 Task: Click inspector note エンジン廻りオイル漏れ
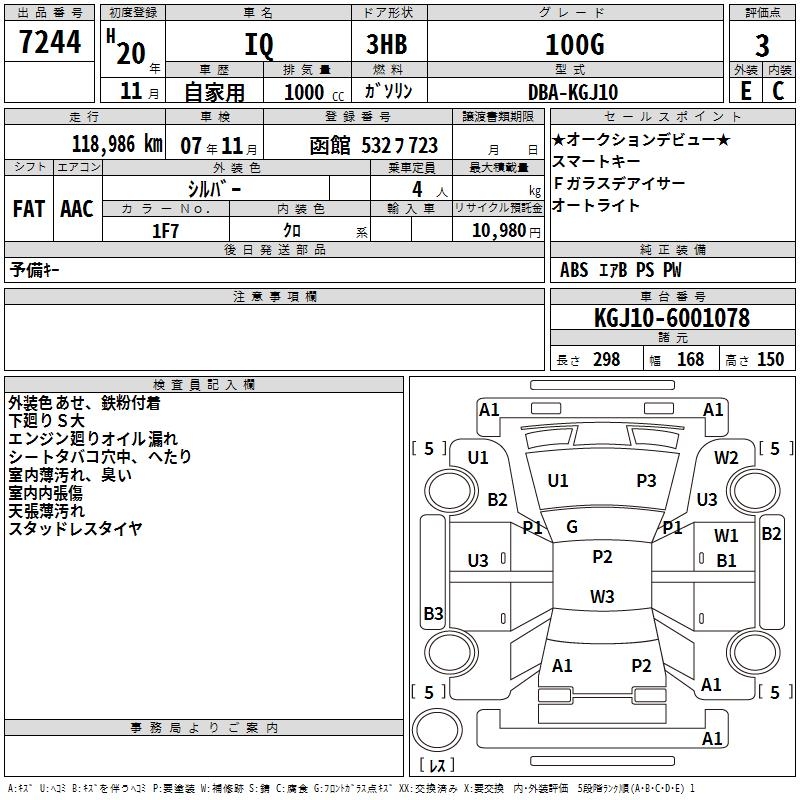click(x=93, y=439)
